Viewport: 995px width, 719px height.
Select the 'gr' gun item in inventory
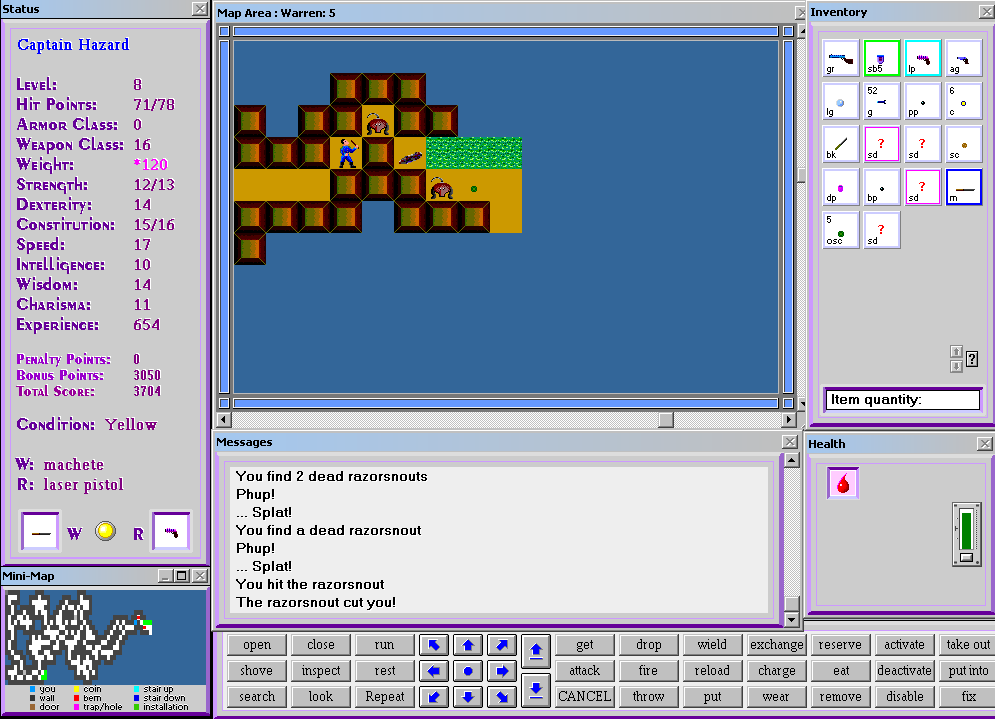pos(841,58)
